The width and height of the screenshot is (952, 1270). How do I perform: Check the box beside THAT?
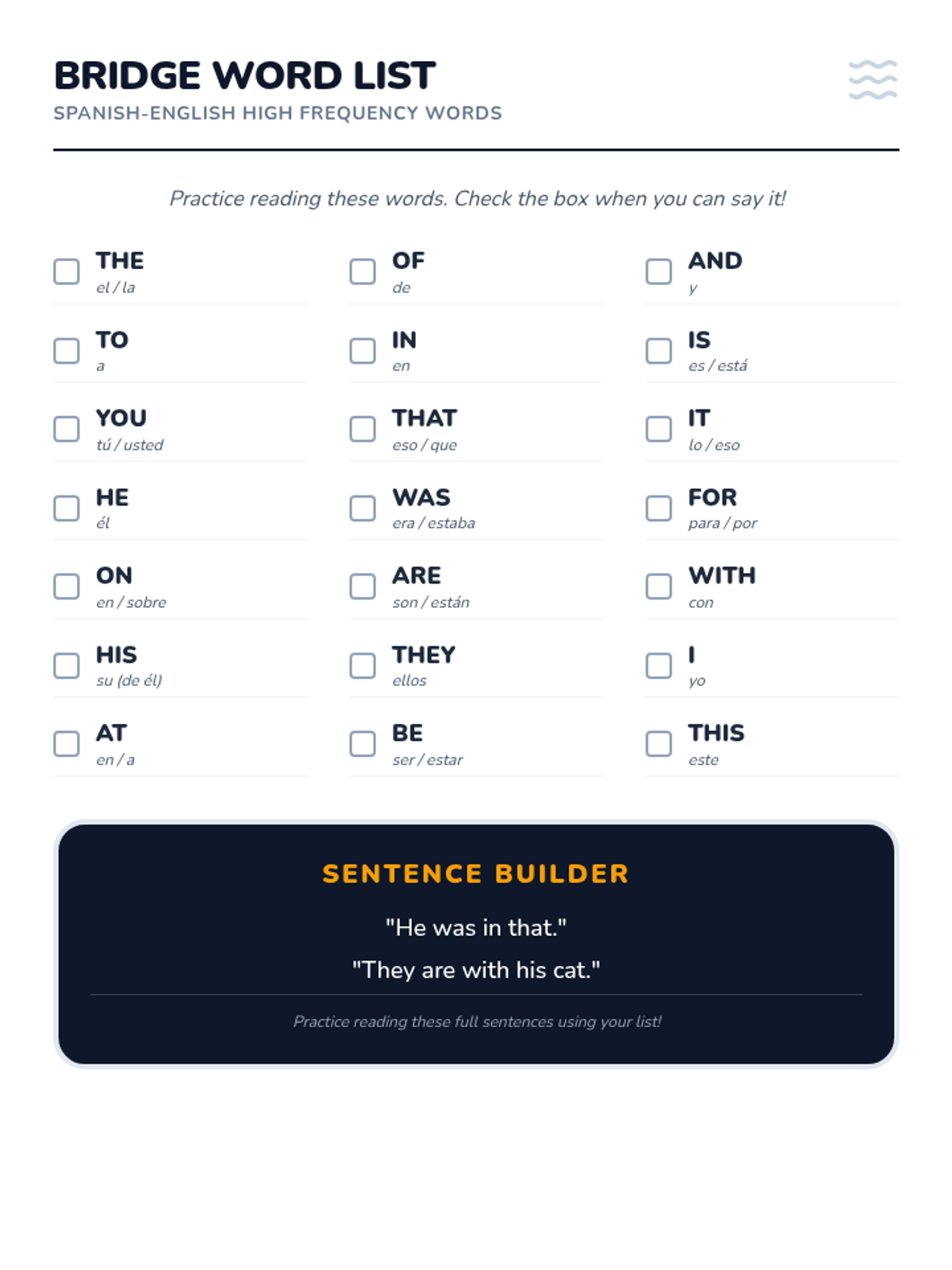363,429
